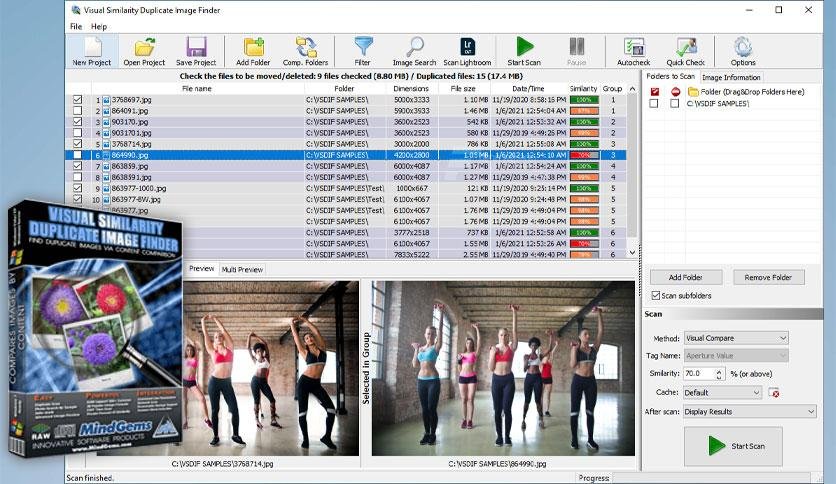Switch to the Image Information tab
The width and height of the screenshot is (836, 484).
click(x=731, y=77)
